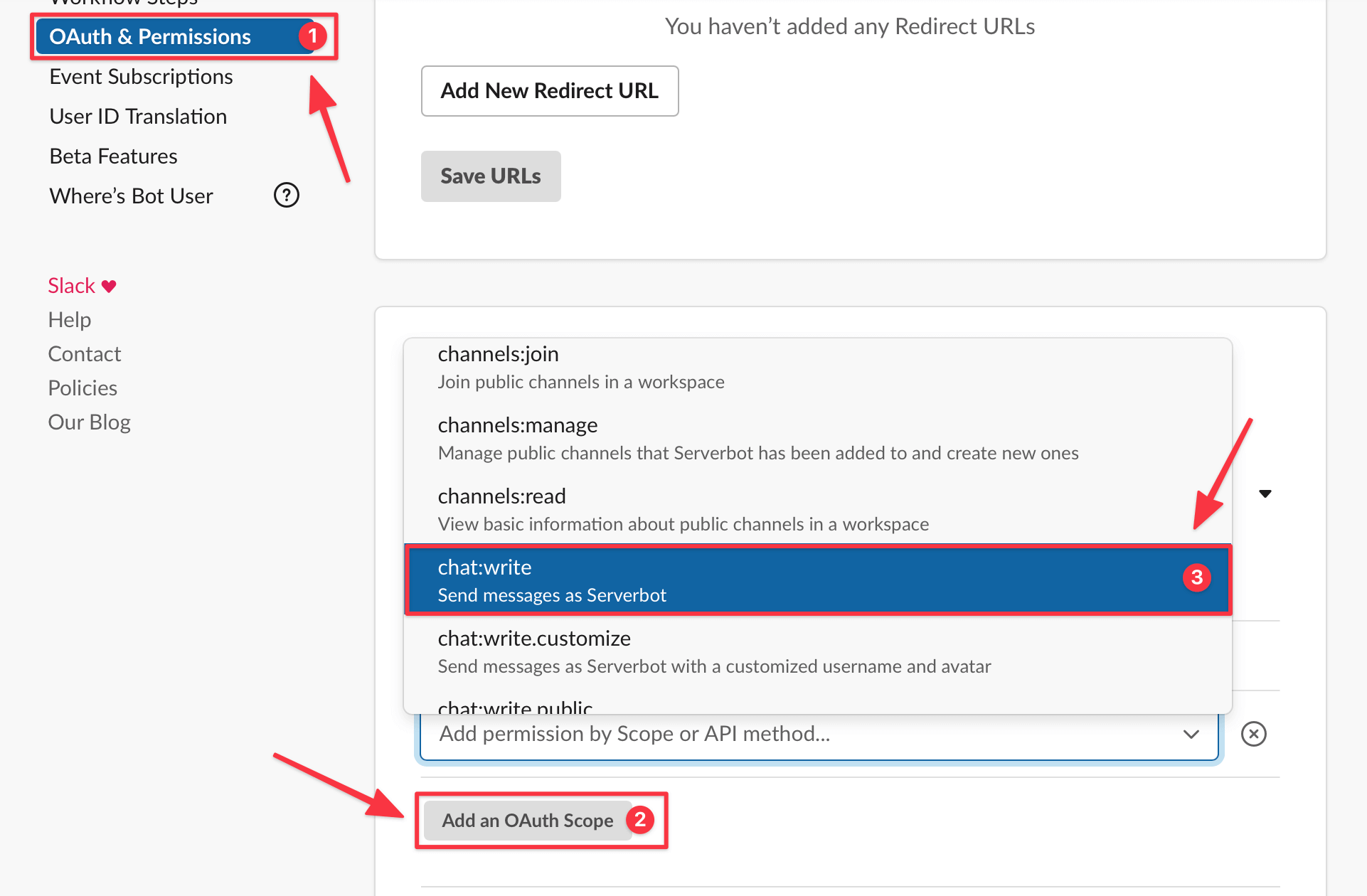
Task: Select Where's Bot User
Action: point(131,196)
